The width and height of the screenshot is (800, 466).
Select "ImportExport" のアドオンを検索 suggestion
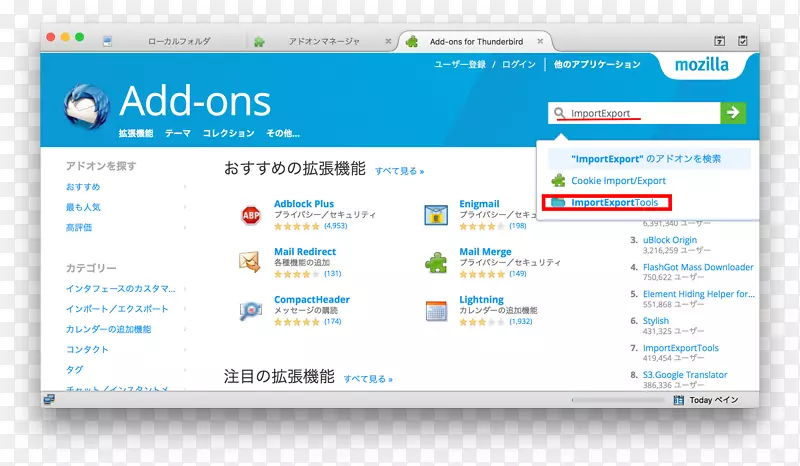(649, 159)
